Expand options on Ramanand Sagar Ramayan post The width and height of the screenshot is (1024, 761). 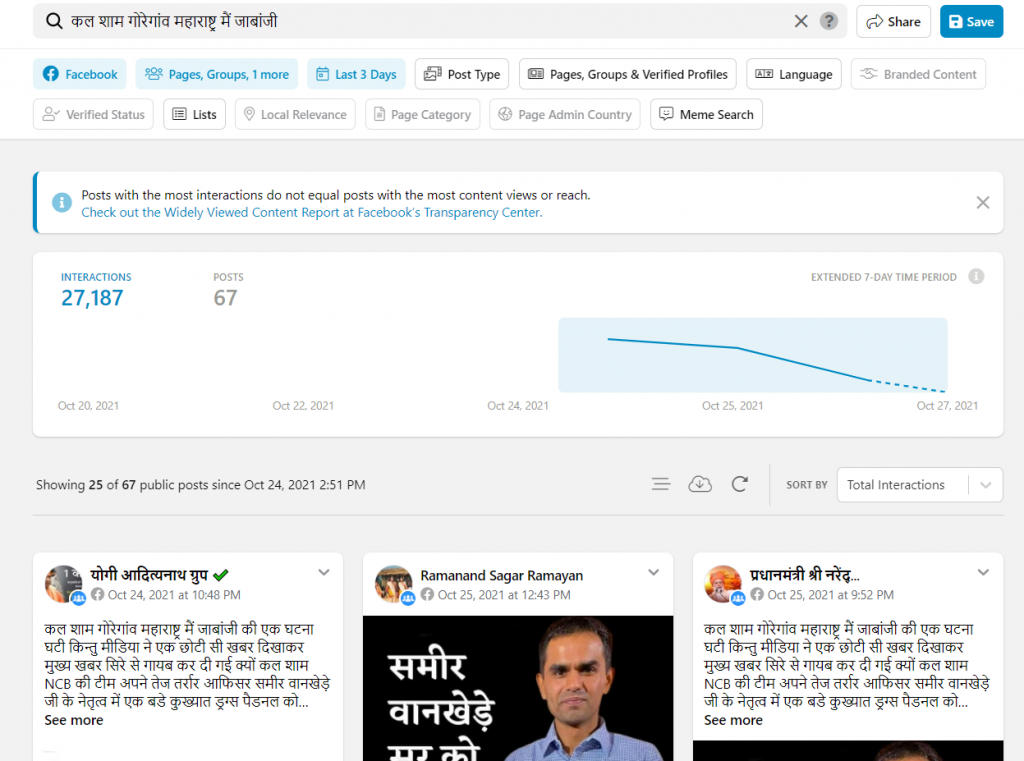(653, 573)
